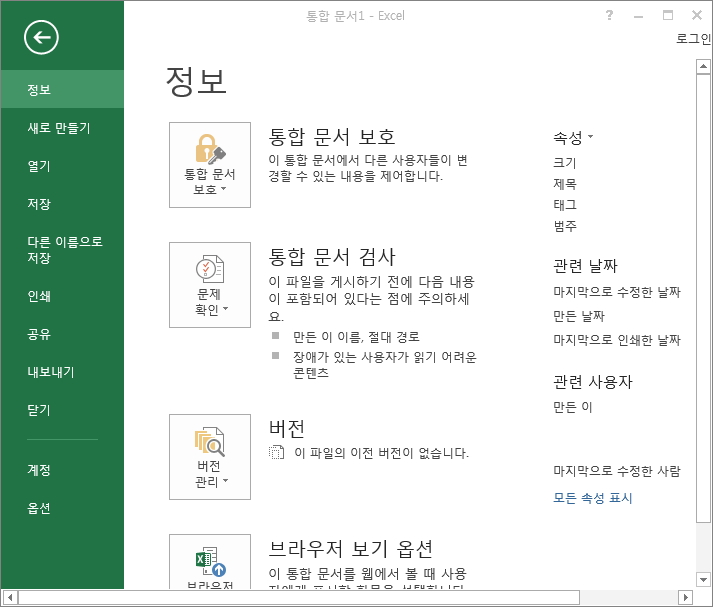This screenshot has width=713, height=607.
Task: Click the vertical scrollbar down arrow
Action: 703,580
